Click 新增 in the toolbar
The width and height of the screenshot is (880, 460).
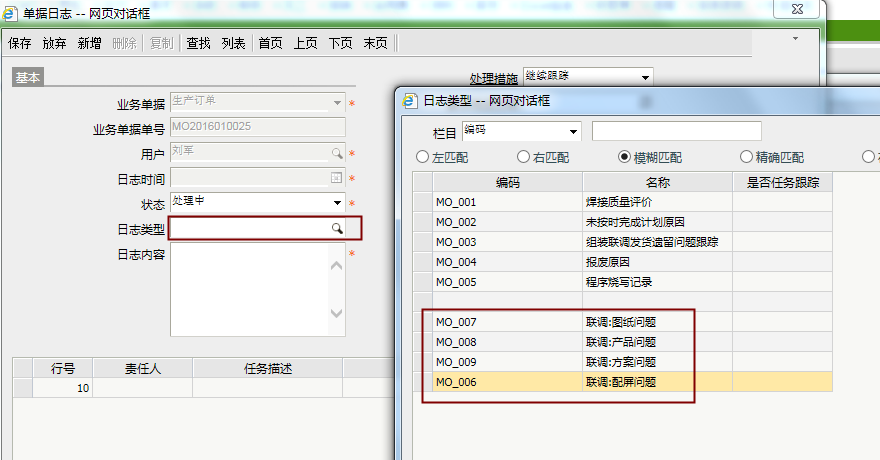point(90,43)
